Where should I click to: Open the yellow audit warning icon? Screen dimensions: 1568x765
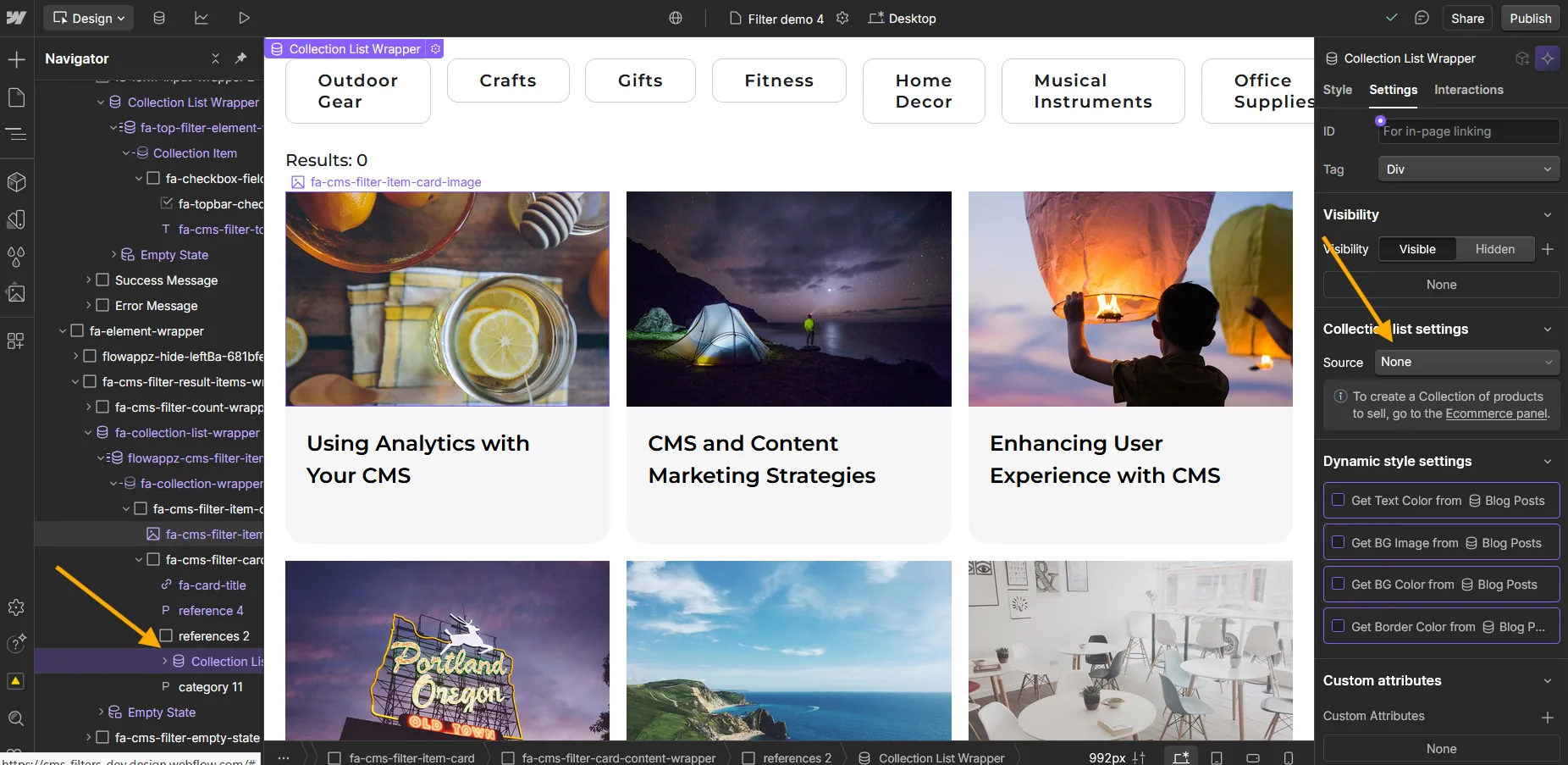tap(16, 681)
